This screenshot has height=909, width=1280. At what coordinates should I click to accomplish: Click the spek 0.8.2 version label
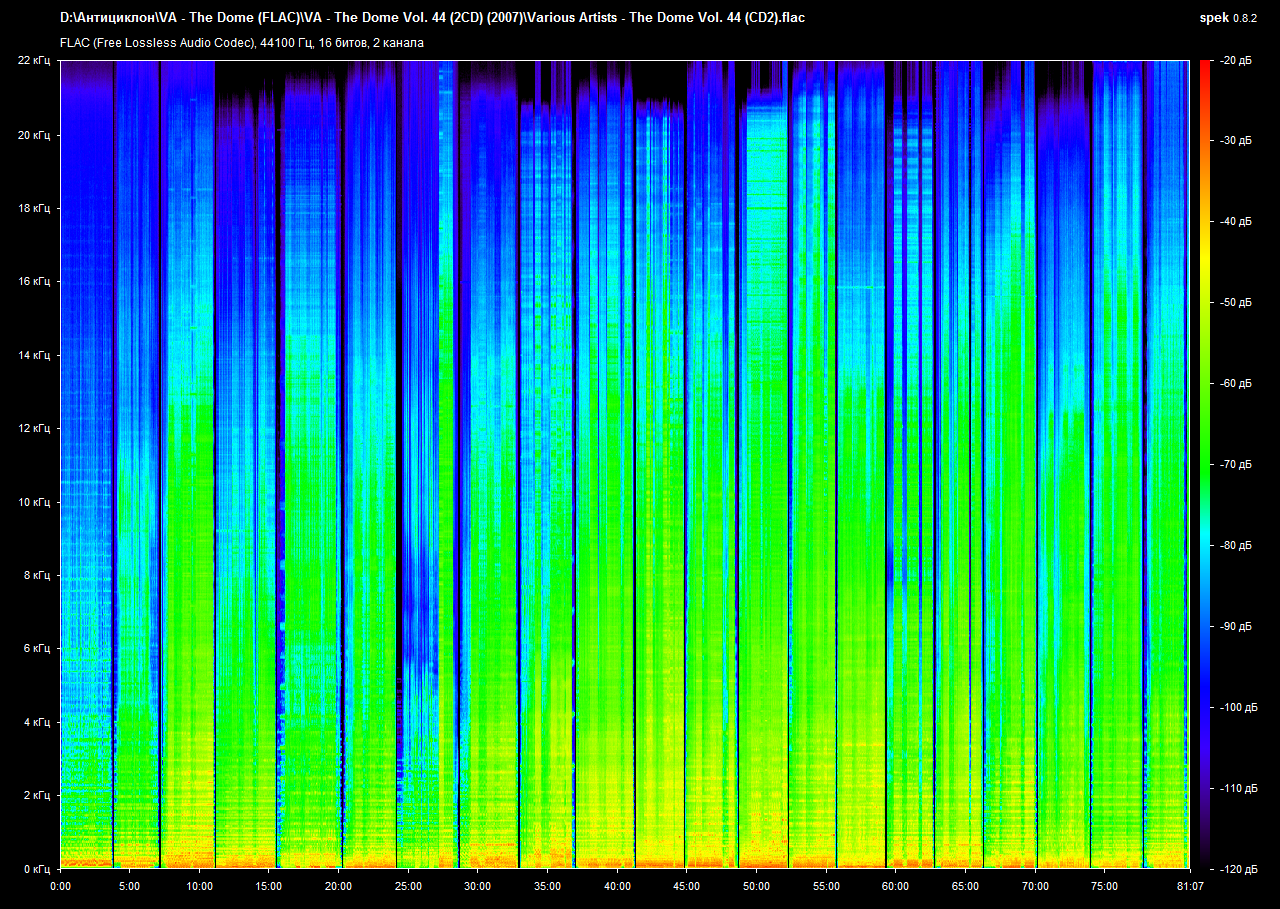[1228, 18]
